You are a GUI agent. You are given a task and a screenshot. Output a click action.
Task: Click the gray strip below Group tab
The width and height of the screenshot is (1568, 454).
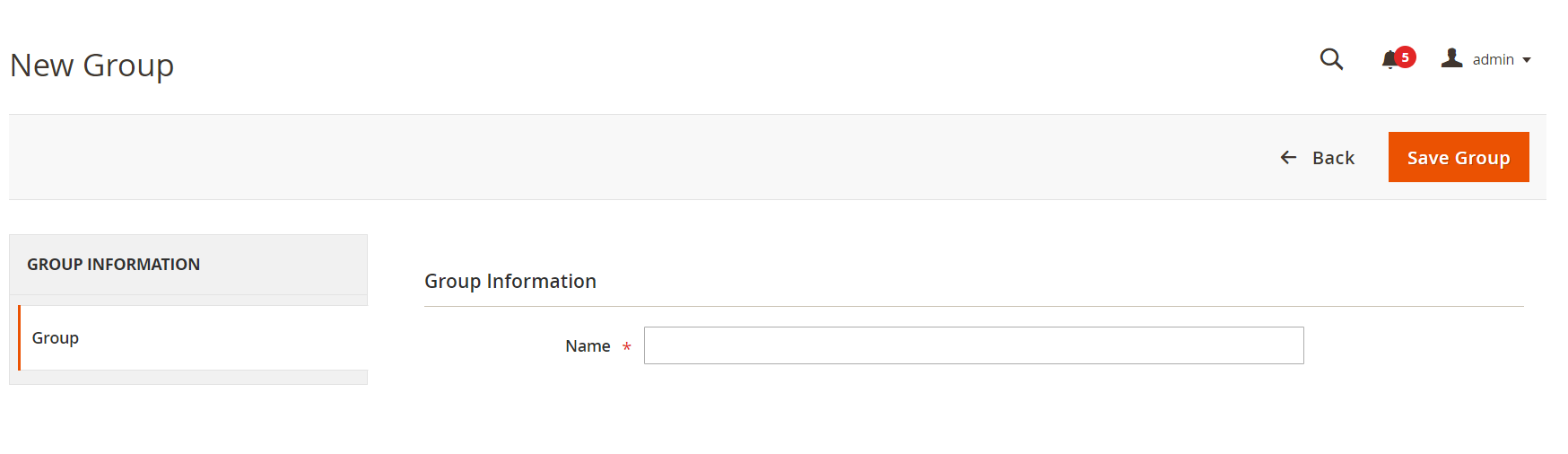click(x=188, y=378)
